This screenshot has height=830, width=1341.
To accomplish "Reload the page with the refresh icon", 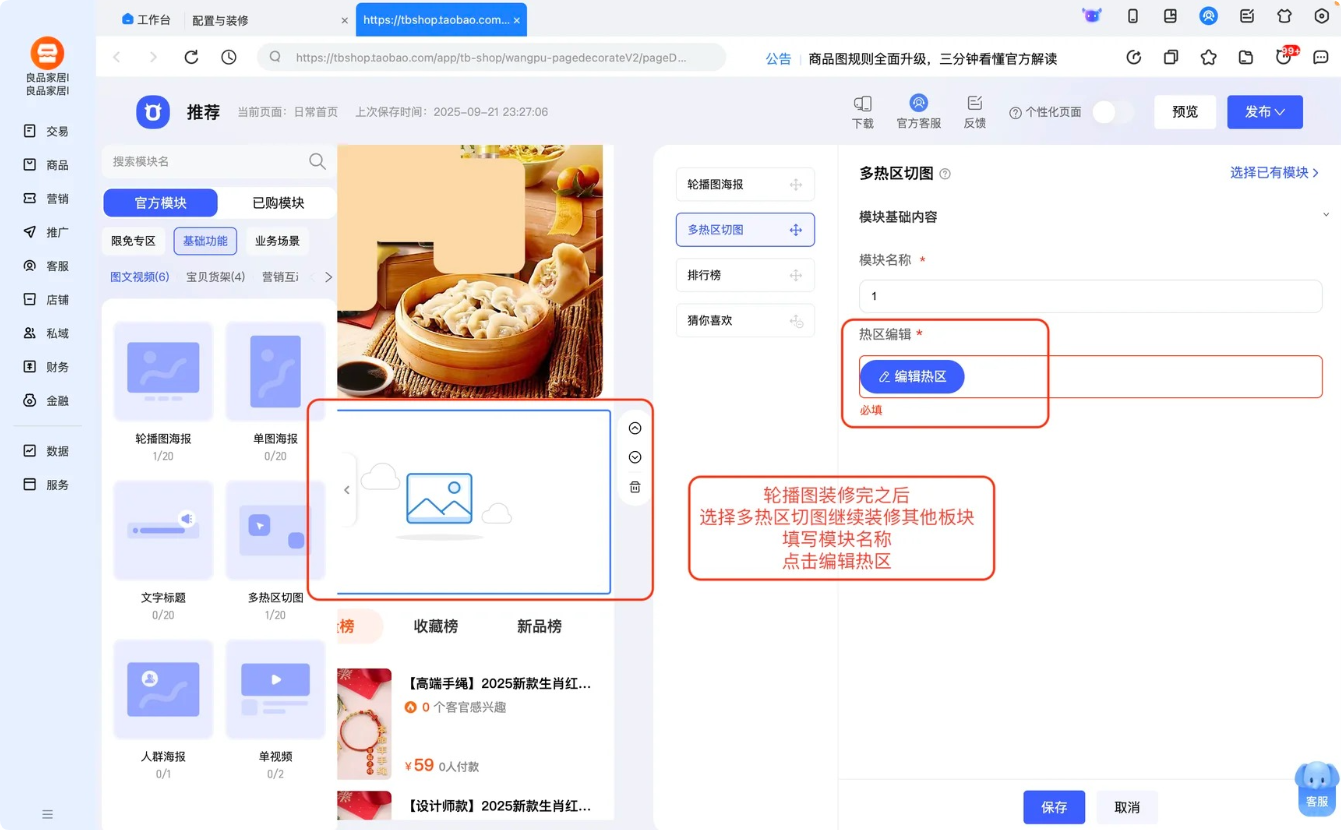I will 191,57.
